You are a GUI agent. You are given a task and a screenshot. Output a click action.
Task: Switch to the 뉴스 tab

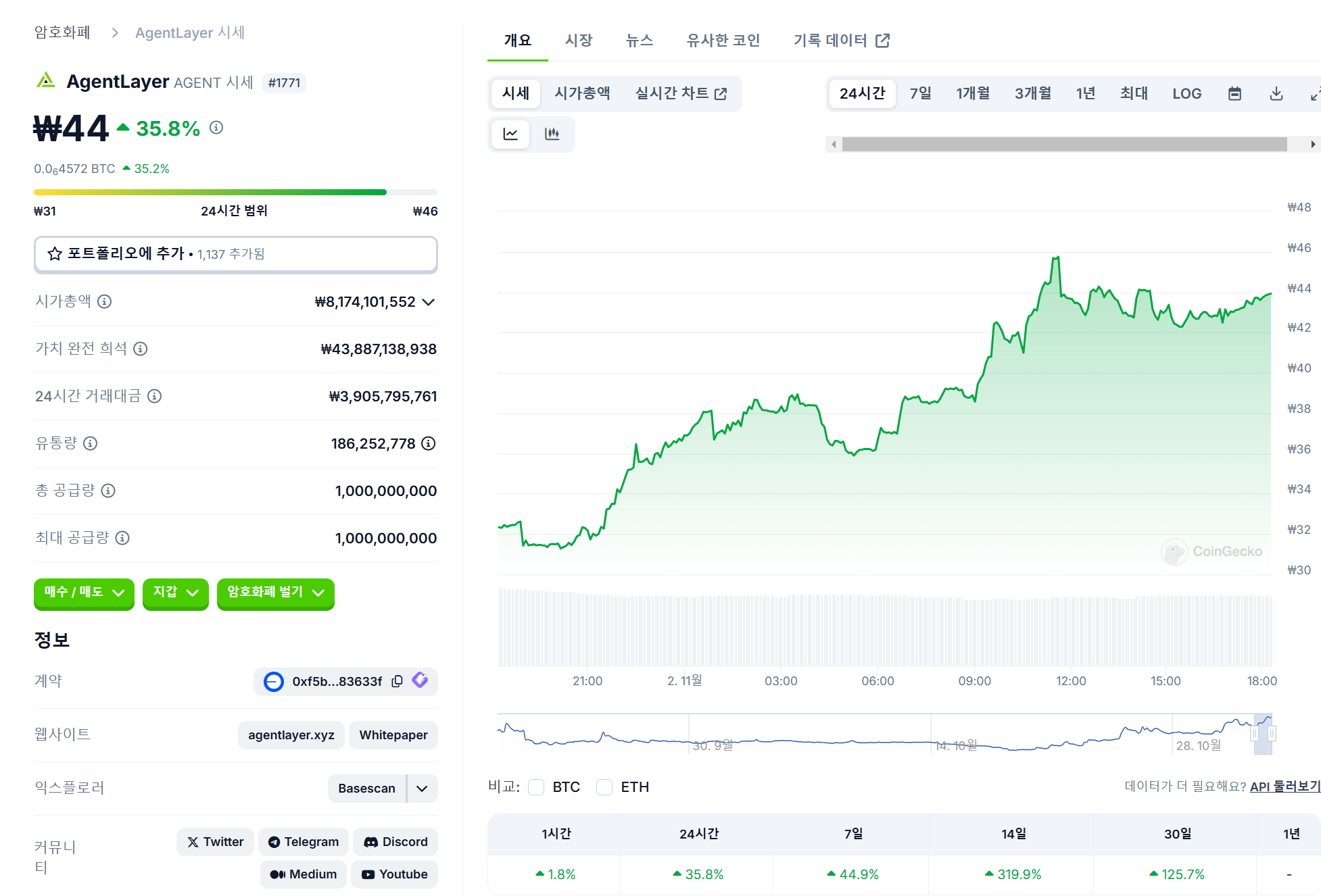tap(640, 41)
